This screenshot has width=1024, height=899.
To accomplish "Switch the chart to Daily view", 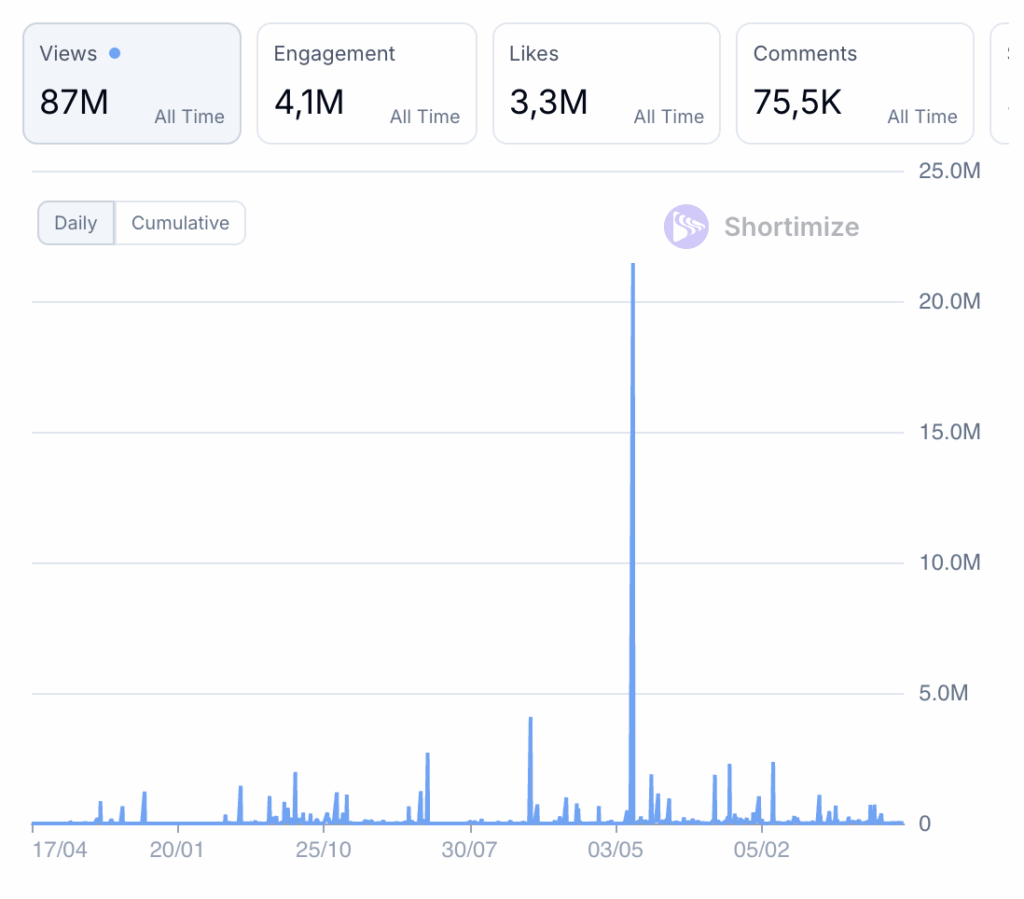I will pos(76,223).
